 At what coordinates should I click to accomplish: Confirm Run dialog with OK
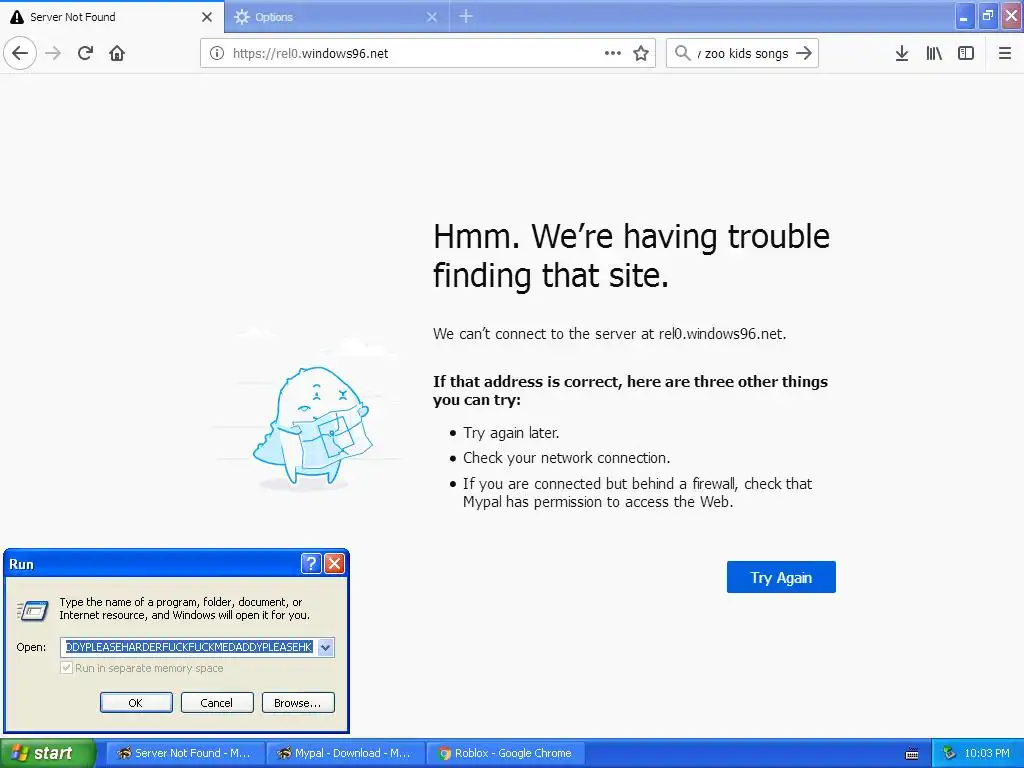(136, 703)
